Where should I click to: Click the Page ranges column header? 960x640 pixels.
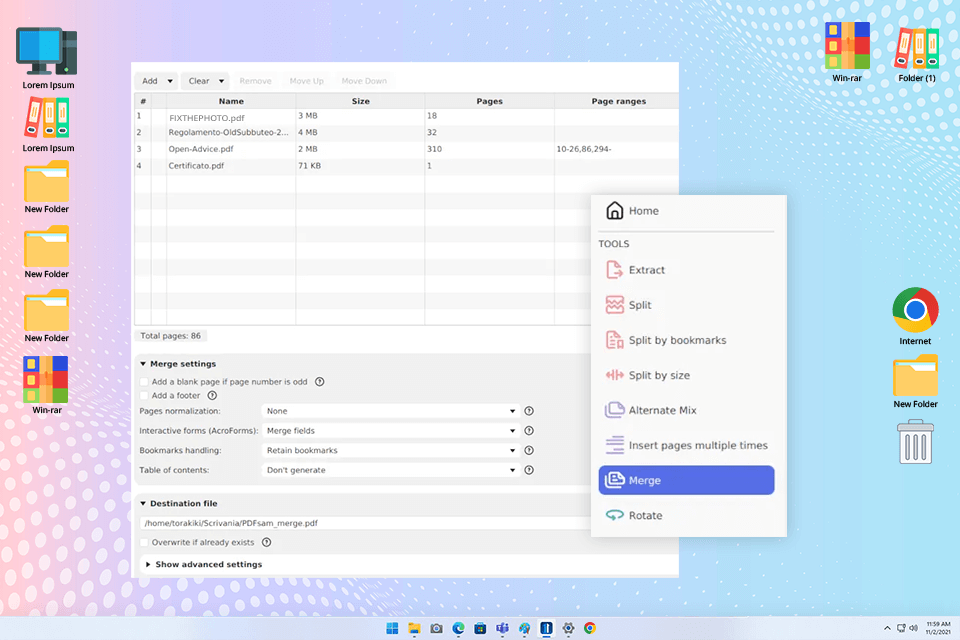pyautogui.click(x=618, y=101)
